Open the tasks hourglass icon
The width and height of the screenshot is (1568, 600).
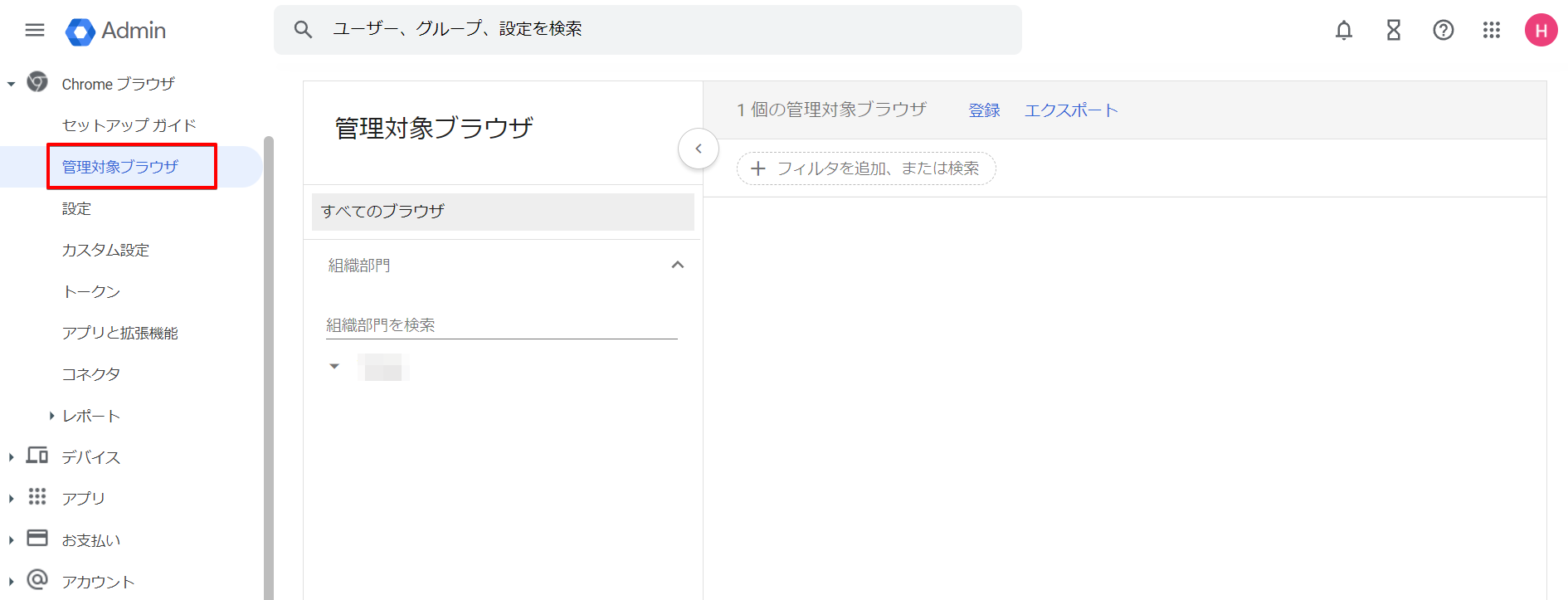(x=1393, y=31)
